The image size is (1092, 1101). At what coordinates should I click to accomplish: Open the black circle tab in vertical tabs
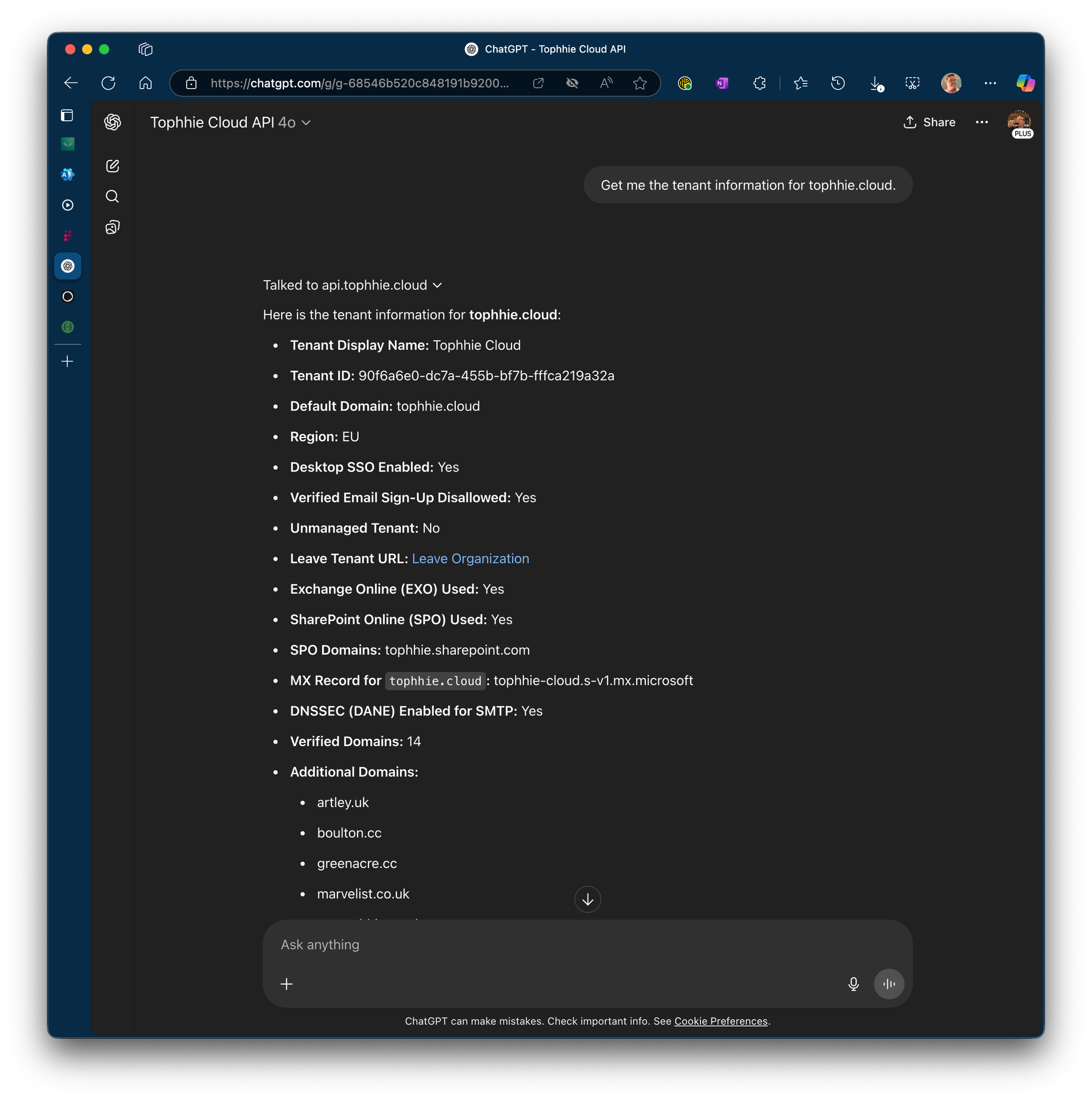(68, 297)
